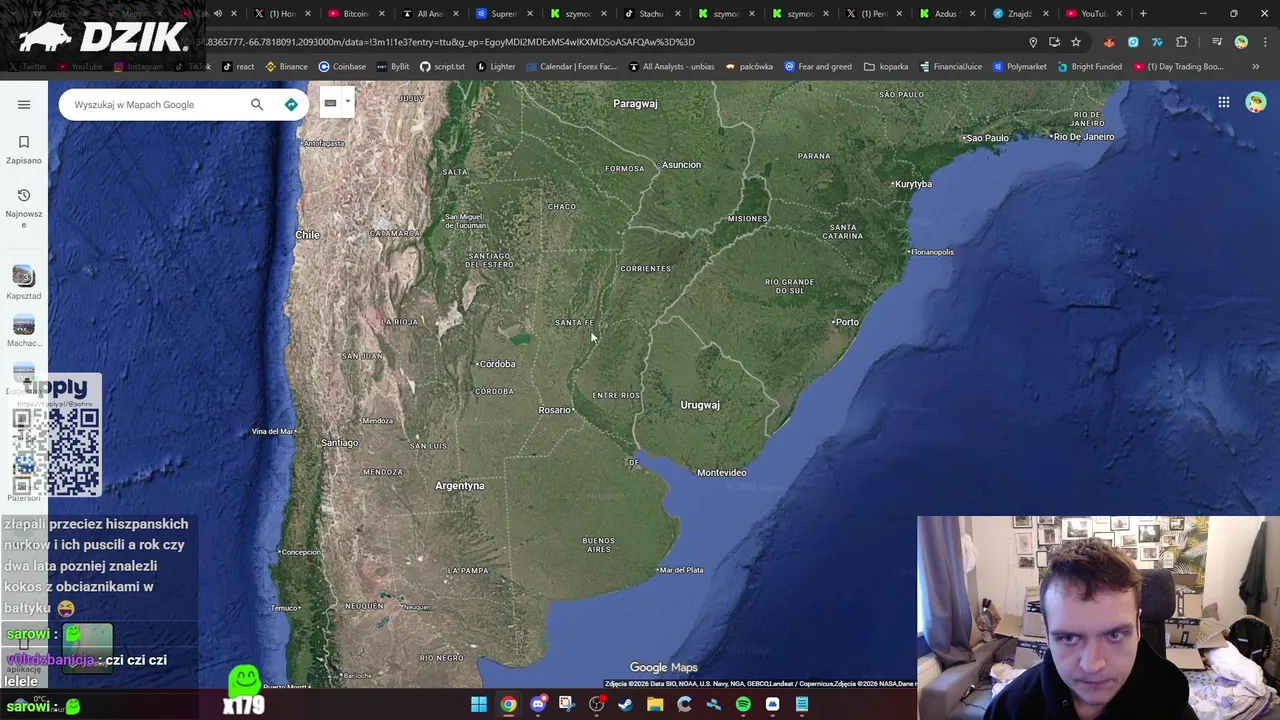Click the map layer tile button

click(330, 103)
